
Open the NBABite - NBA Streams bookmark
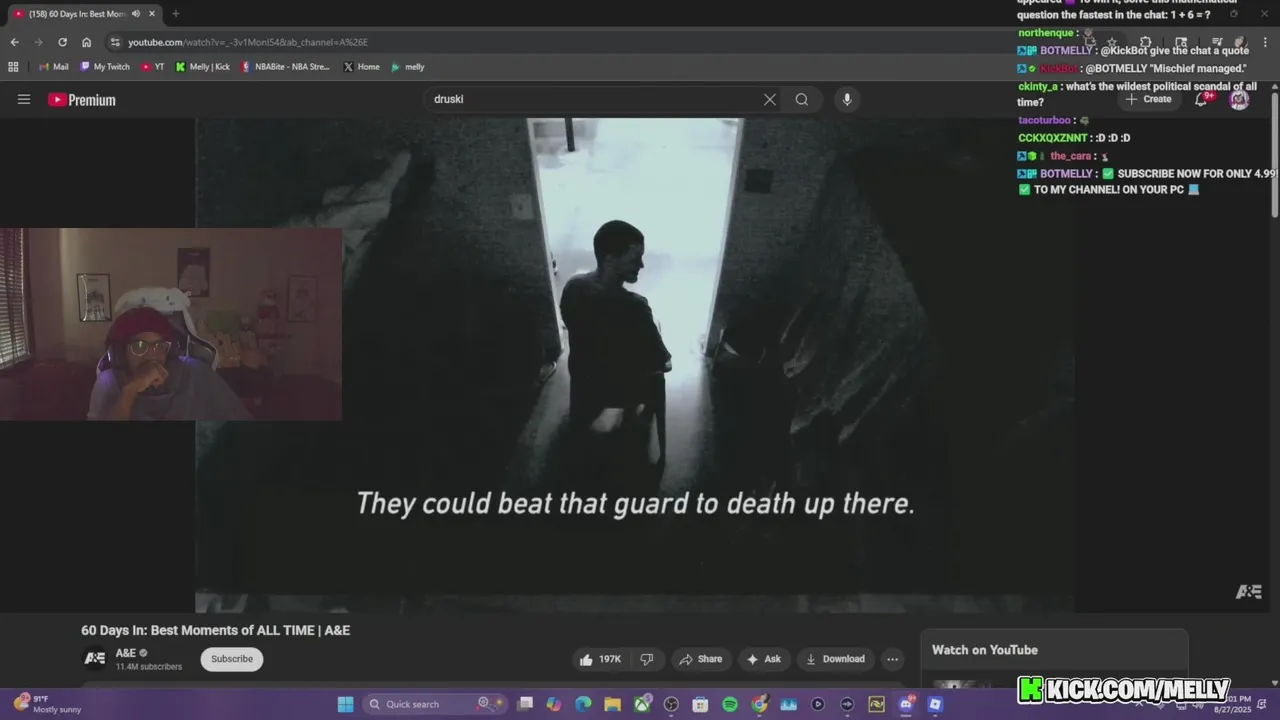[x=285, y=67]
